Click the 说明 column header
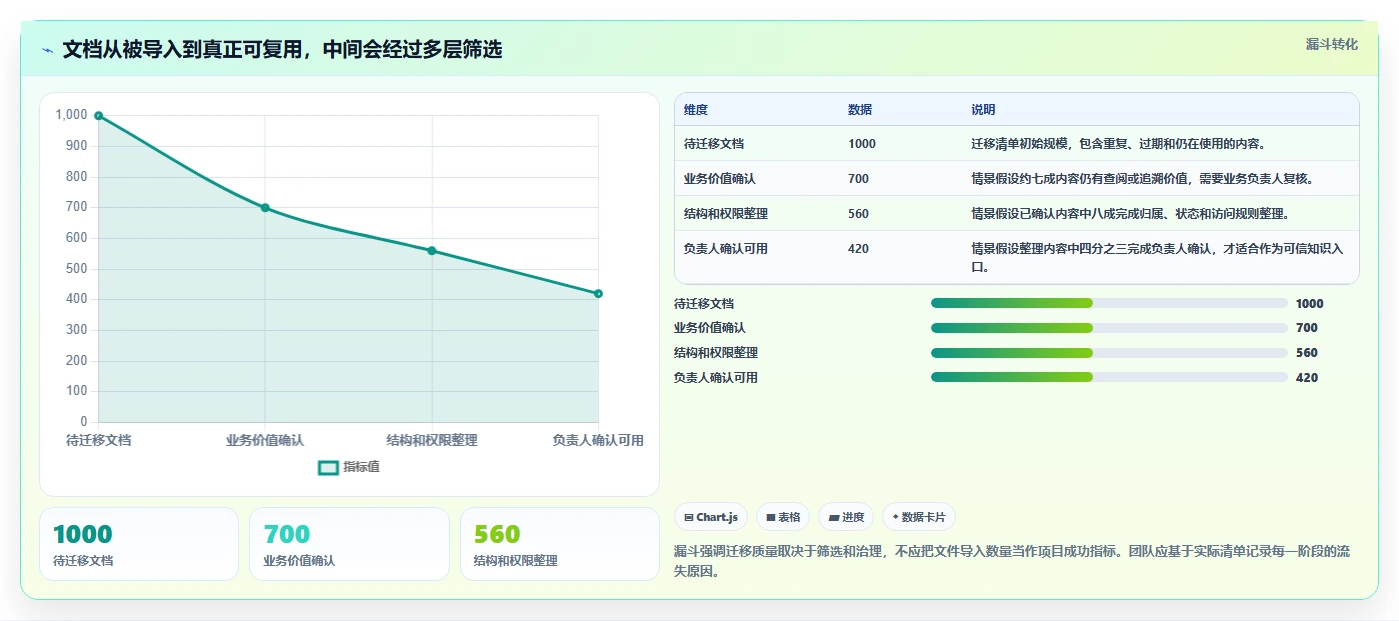 [x=983, y=110]
